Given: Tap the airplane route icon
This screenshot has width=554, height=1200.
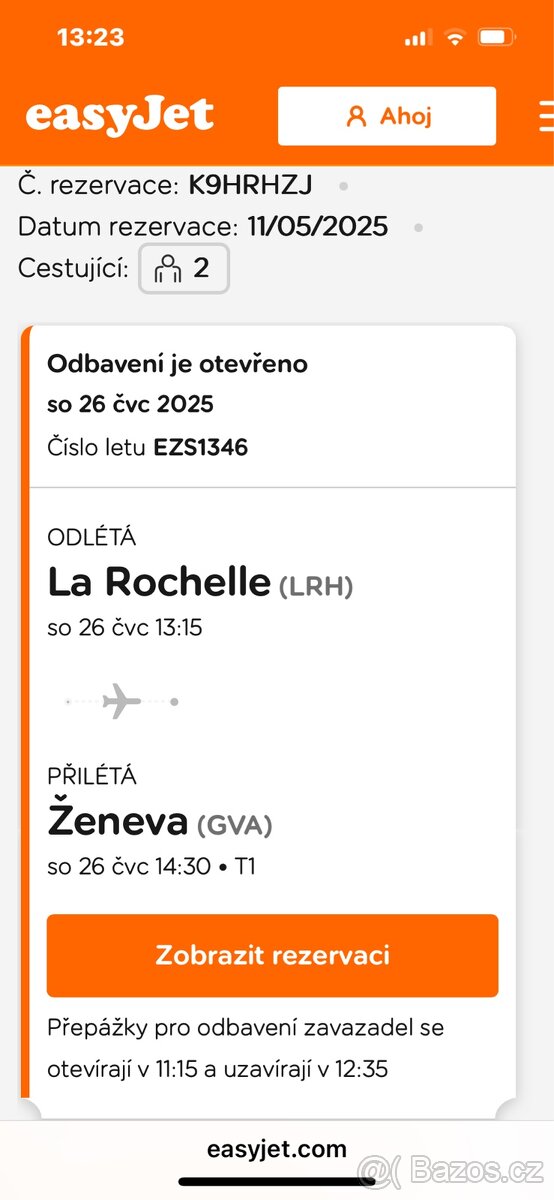Looking at the screenshot, I should (121, 701).
